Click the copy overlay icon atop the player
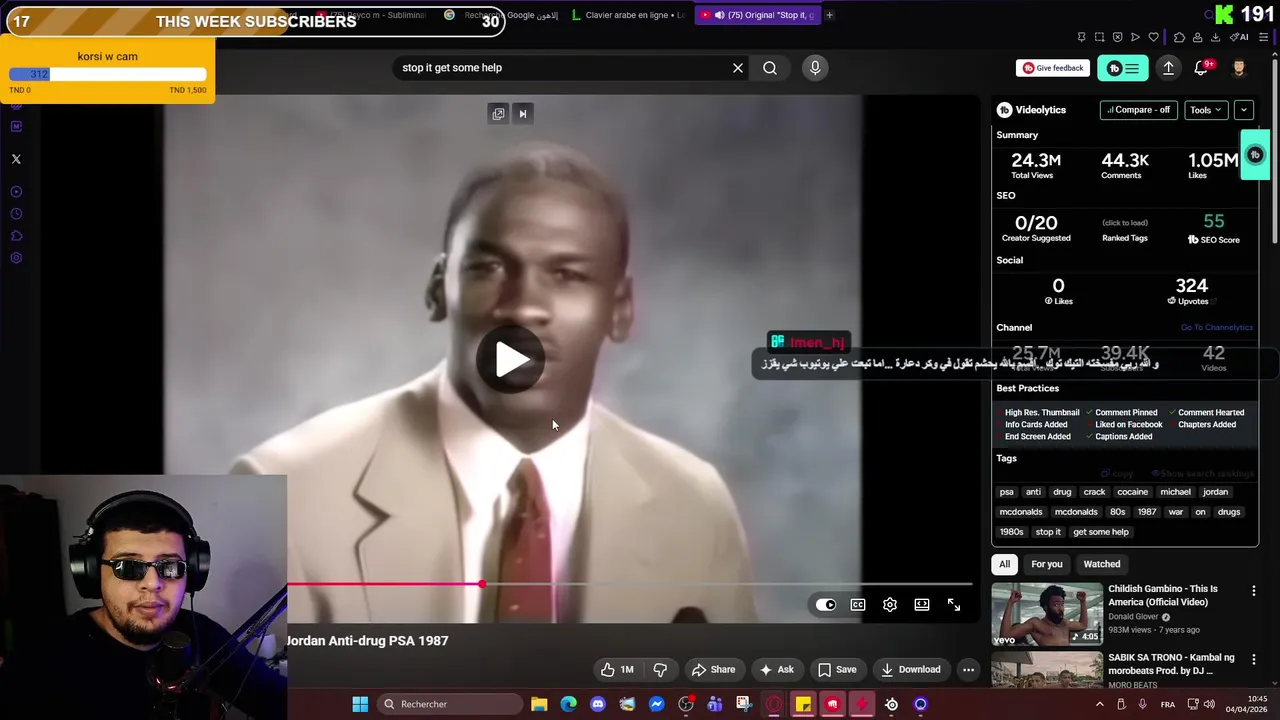This screenshot has width=1280, height=720. click(x=498, y=114)
